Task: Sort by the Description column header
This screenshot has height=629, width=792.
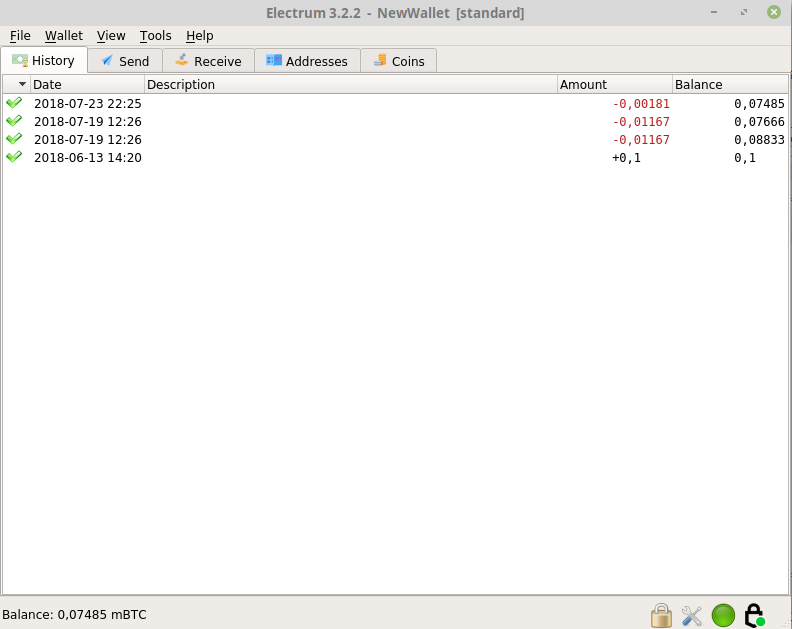Action: pyautogui.click(x=351, y=84)
